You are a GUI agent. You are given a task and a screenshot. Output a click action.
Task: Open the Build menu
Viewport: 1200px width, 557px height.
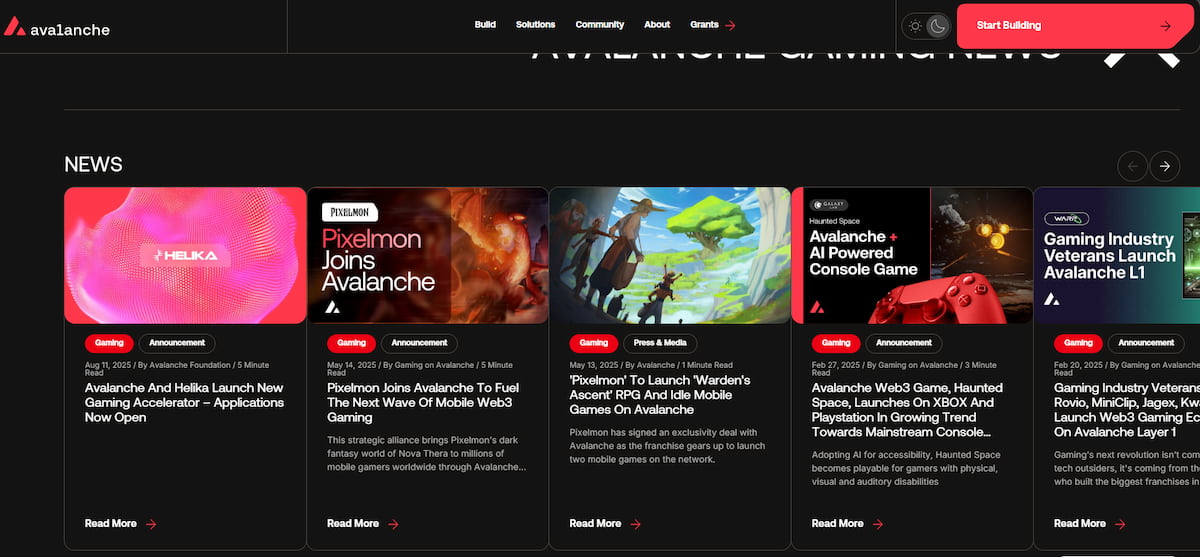point(485,25)
